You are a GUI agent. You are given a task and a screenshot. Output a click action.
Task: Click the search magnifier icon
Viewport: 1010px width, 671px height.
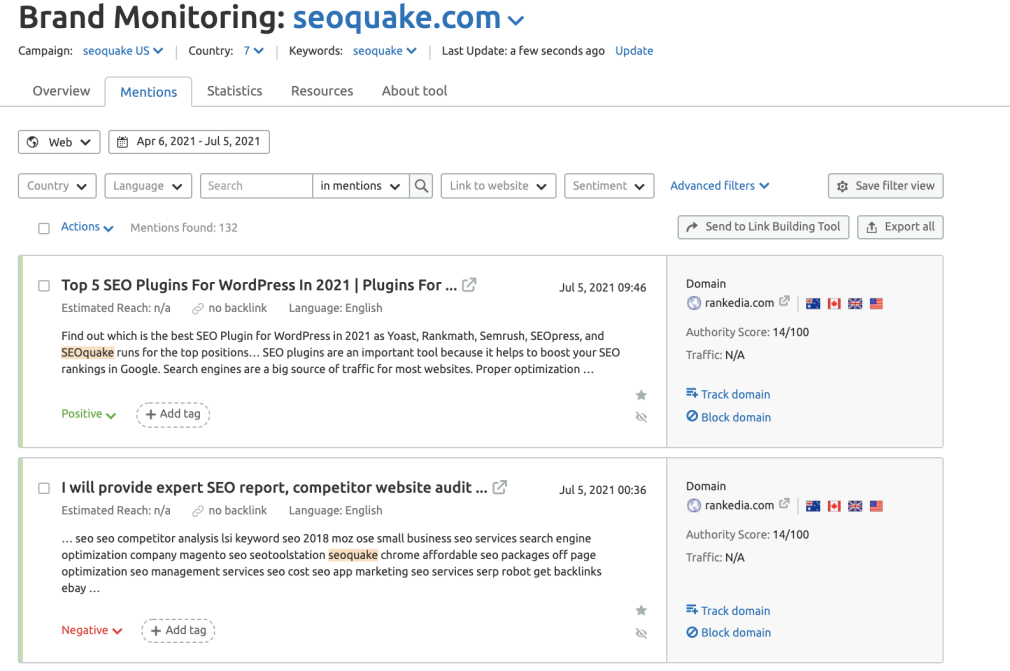tap(421, 186)
